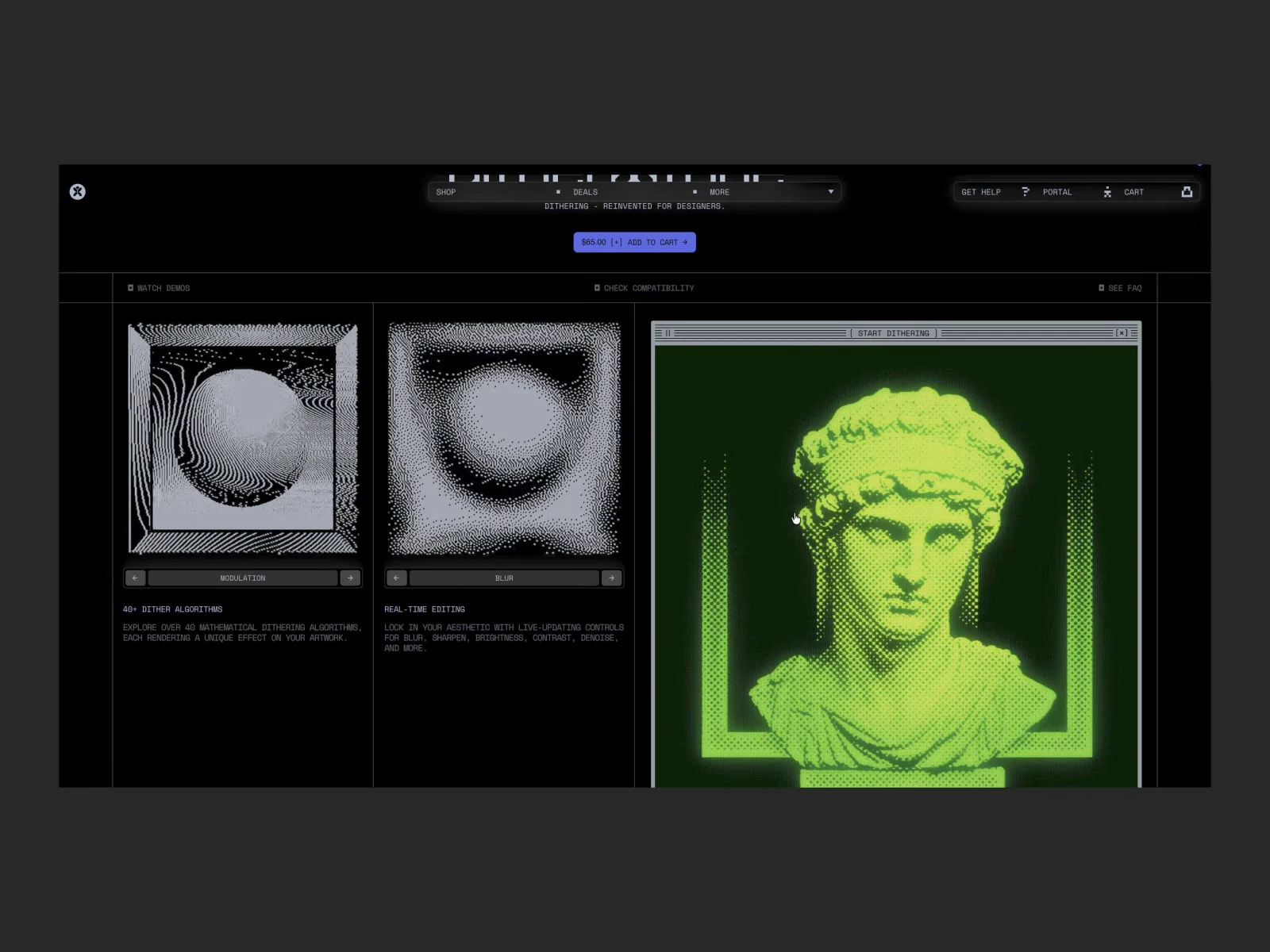This screenshot has height=952, width=1270.
Task: Click the $65.00 Add to Cart button
Action: (634, 242)
